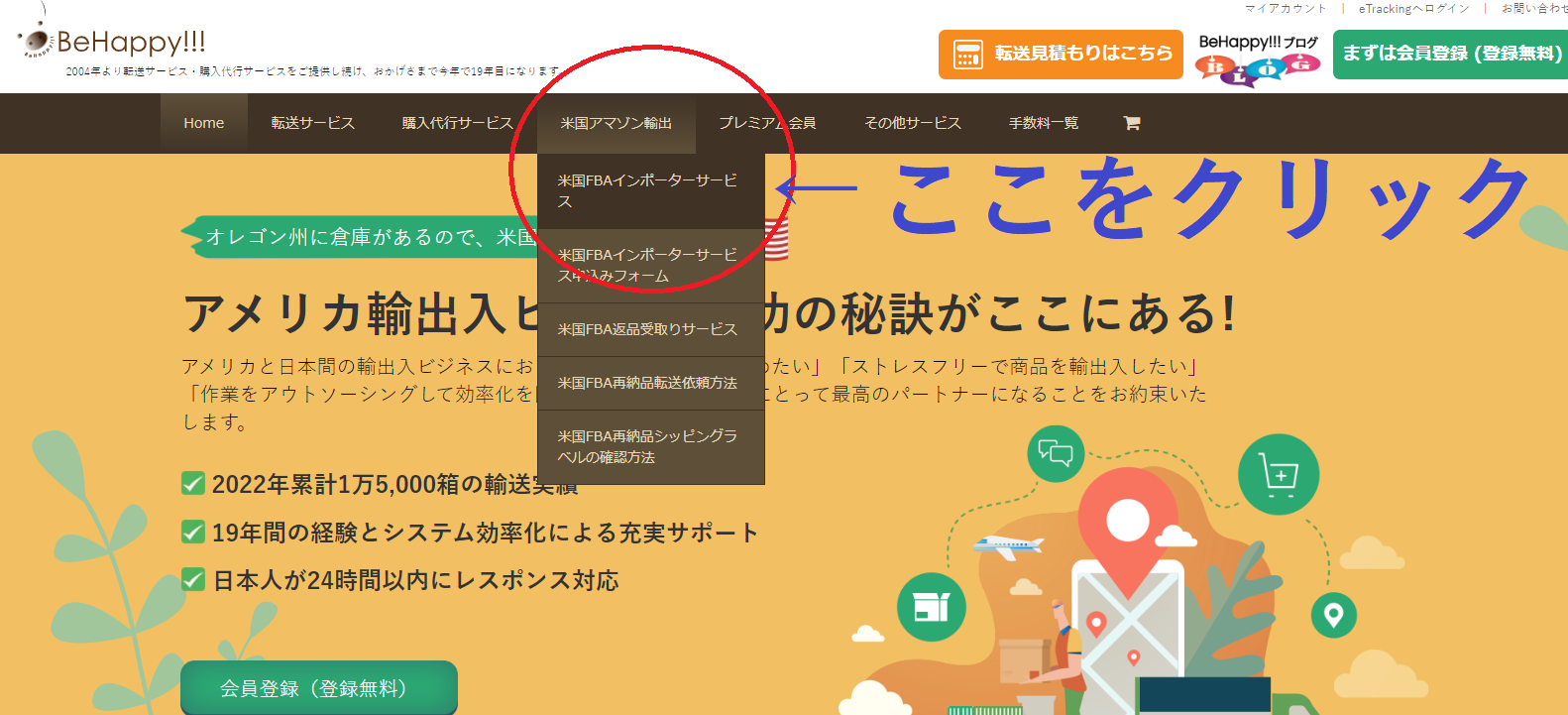
Task: Open 米国アマゾン輸出 menu
Action: click(616, 123)
